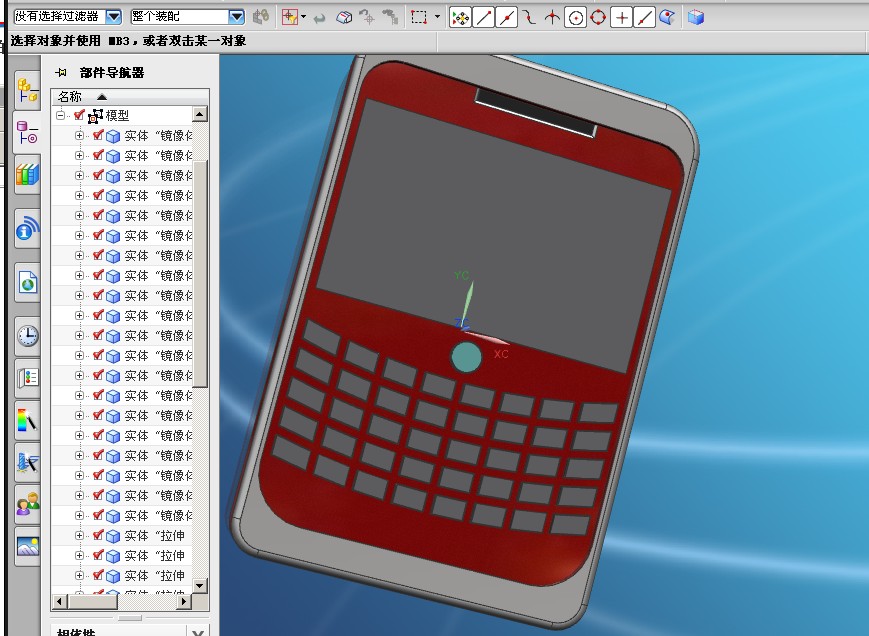Open the rectangle selection dropdown arrow
Screen dimensions: 869x636
click(437, 17)
